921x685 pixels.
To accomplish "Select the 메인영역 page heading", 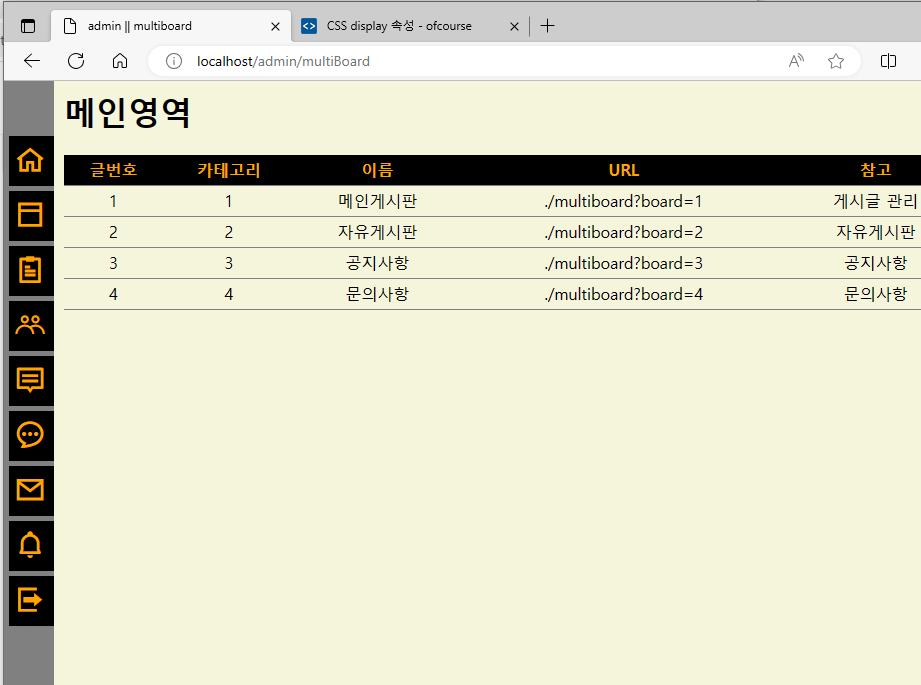I will tap(127, 113).
